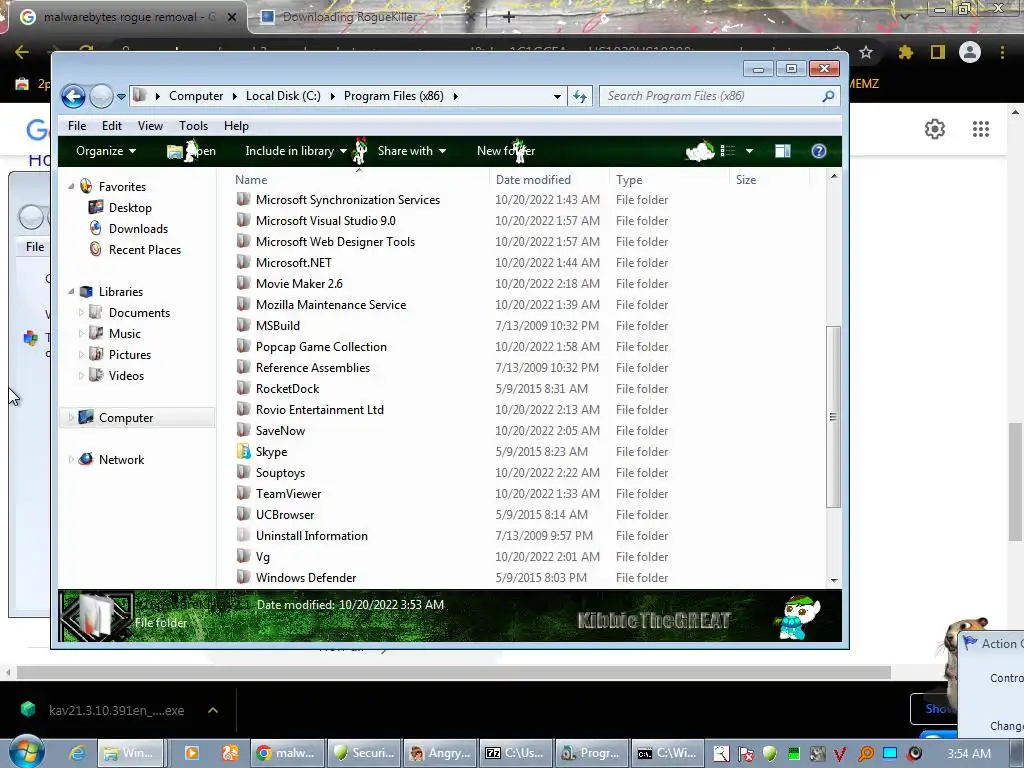Viewport: 1024px width, 768px height.
Task: Select the Pictures library
Action: [130, 355]
